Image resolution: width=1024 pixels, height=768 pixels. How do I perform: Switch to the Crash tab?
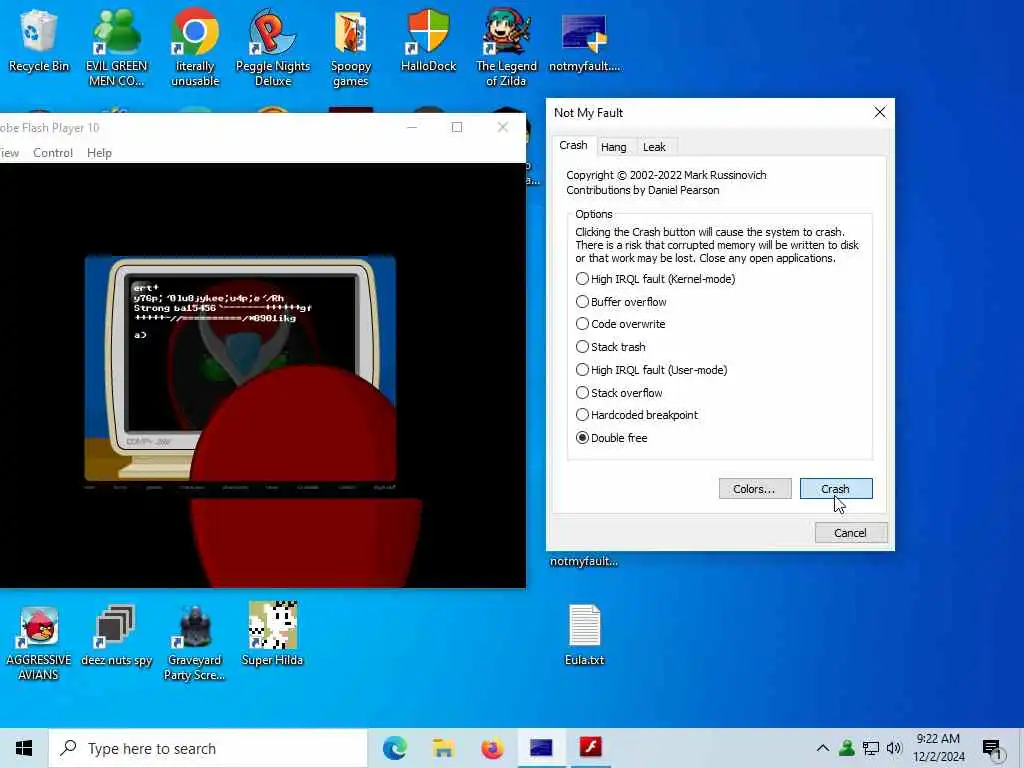573,146
